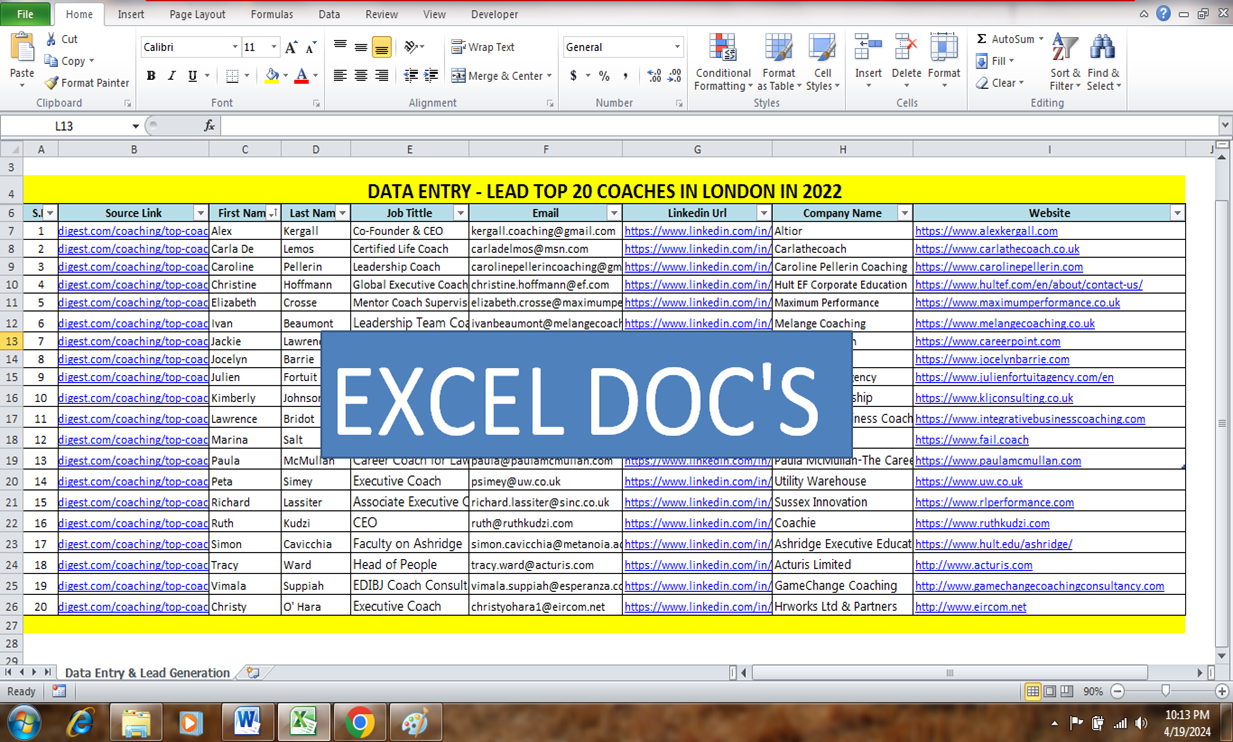Switch to the Page Layout ribbon tab
This screenshot has width=1233, height=742.
(x=197, y=14)
